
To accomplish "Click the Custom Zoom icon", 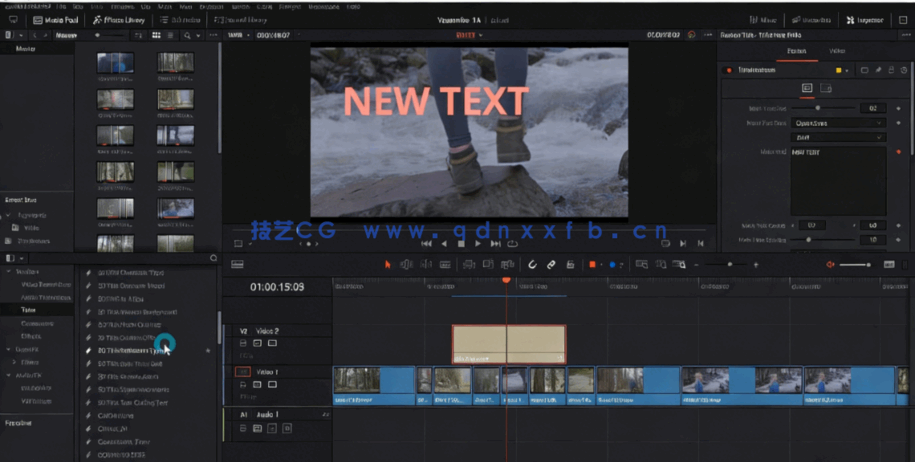I will click(x=679, y=265).
